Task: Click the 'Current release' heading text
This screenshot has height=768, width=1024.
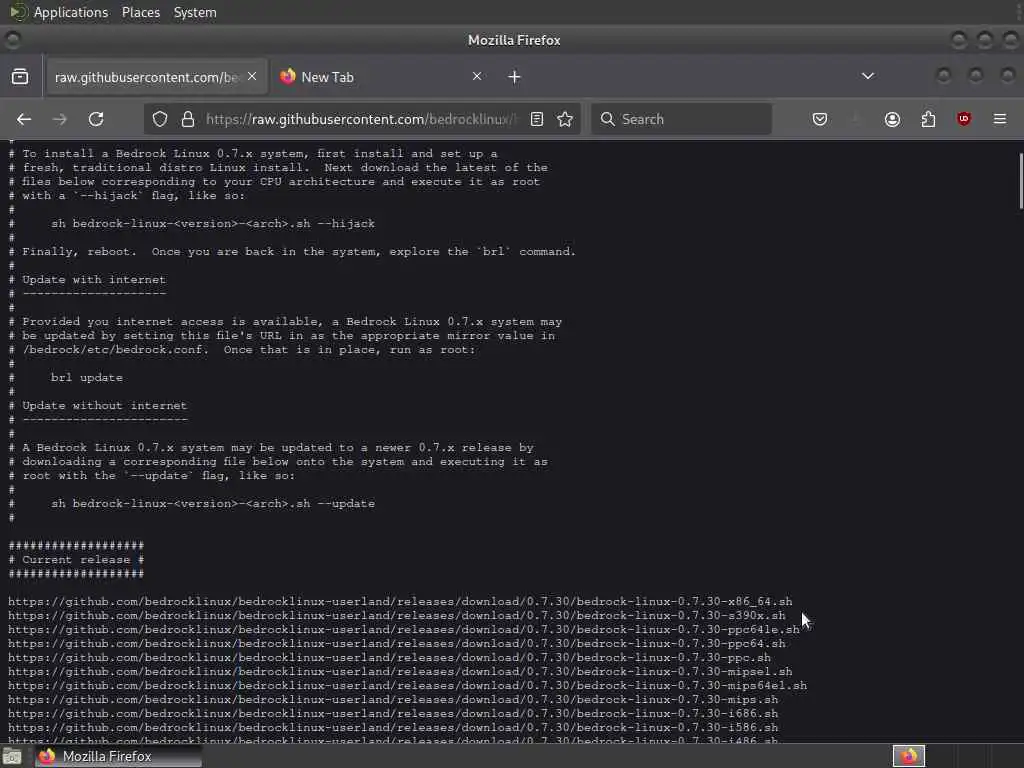Action: click(76, 560)
